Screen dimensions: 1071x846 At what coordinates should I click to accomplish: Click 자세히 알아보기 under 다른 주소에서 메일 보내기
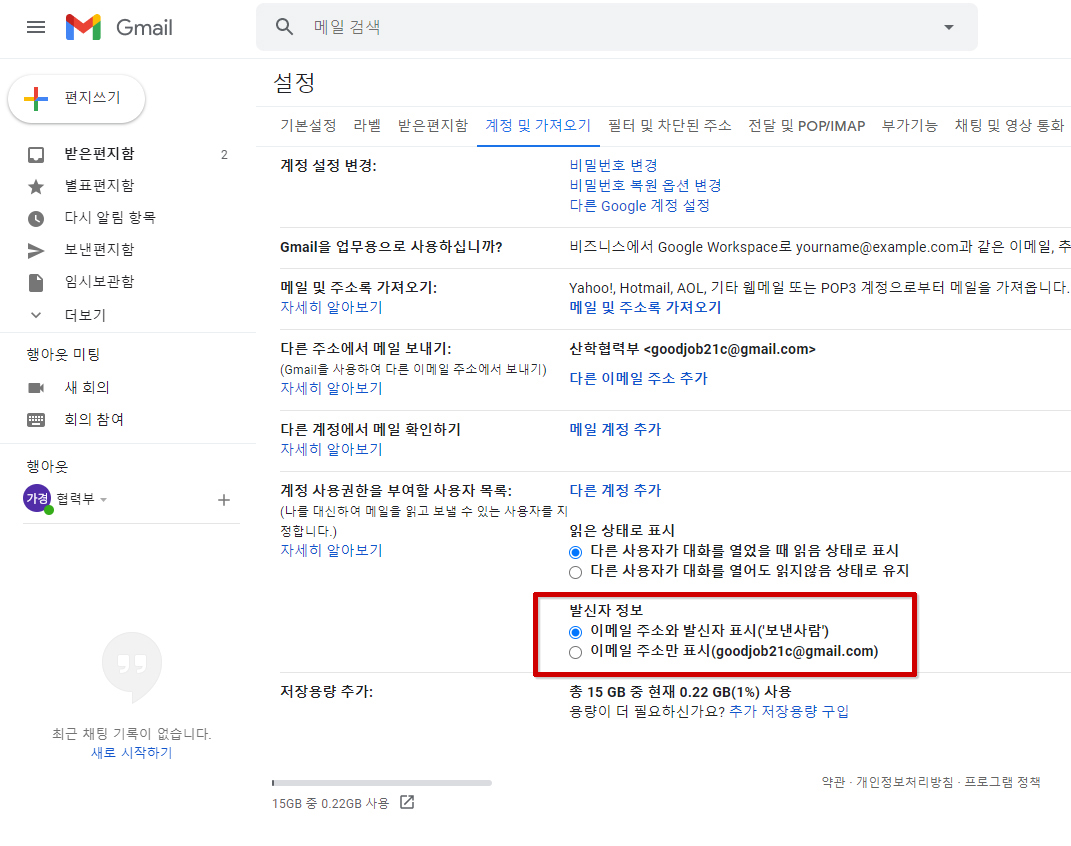tap(331, 388)
